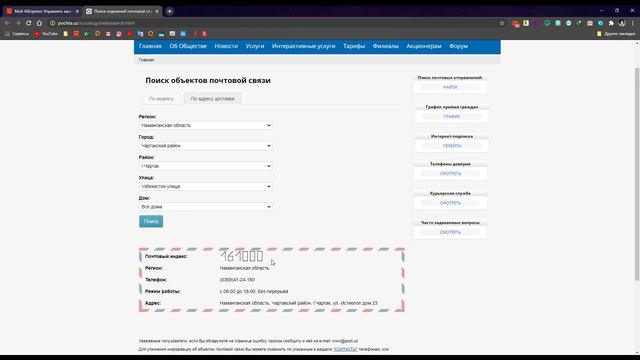Close the postal search tab
640x360 pixels.
tap(157, 11)
